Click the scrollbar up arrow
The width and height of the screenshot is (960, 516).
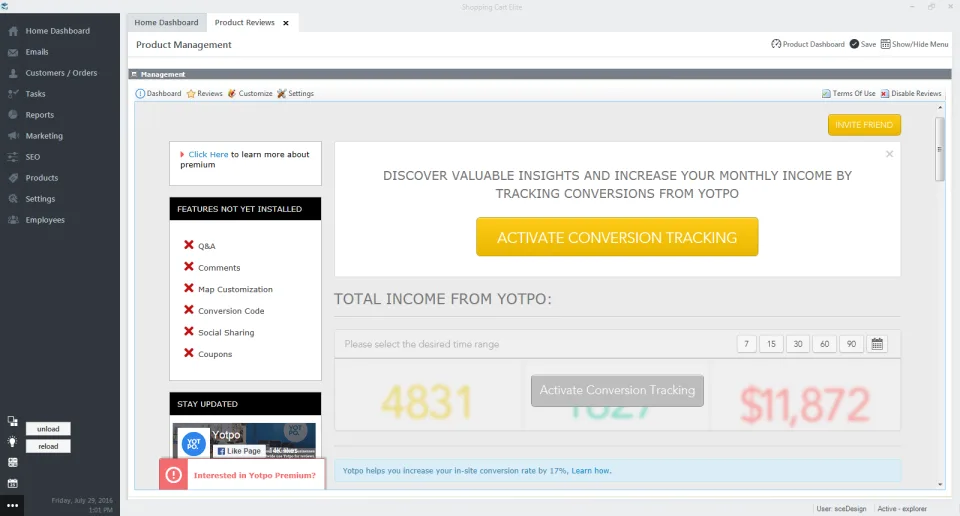pos(940,108)
